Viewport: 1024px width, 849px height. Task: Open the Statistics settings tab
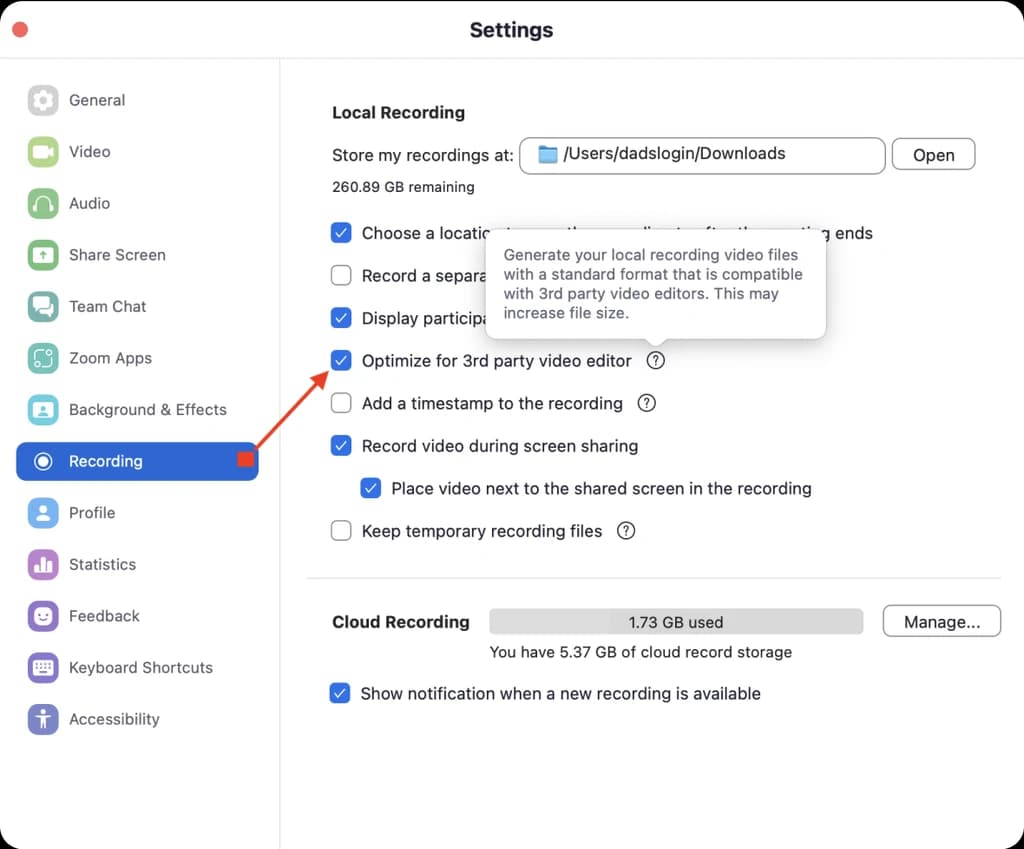coord(102,565)
